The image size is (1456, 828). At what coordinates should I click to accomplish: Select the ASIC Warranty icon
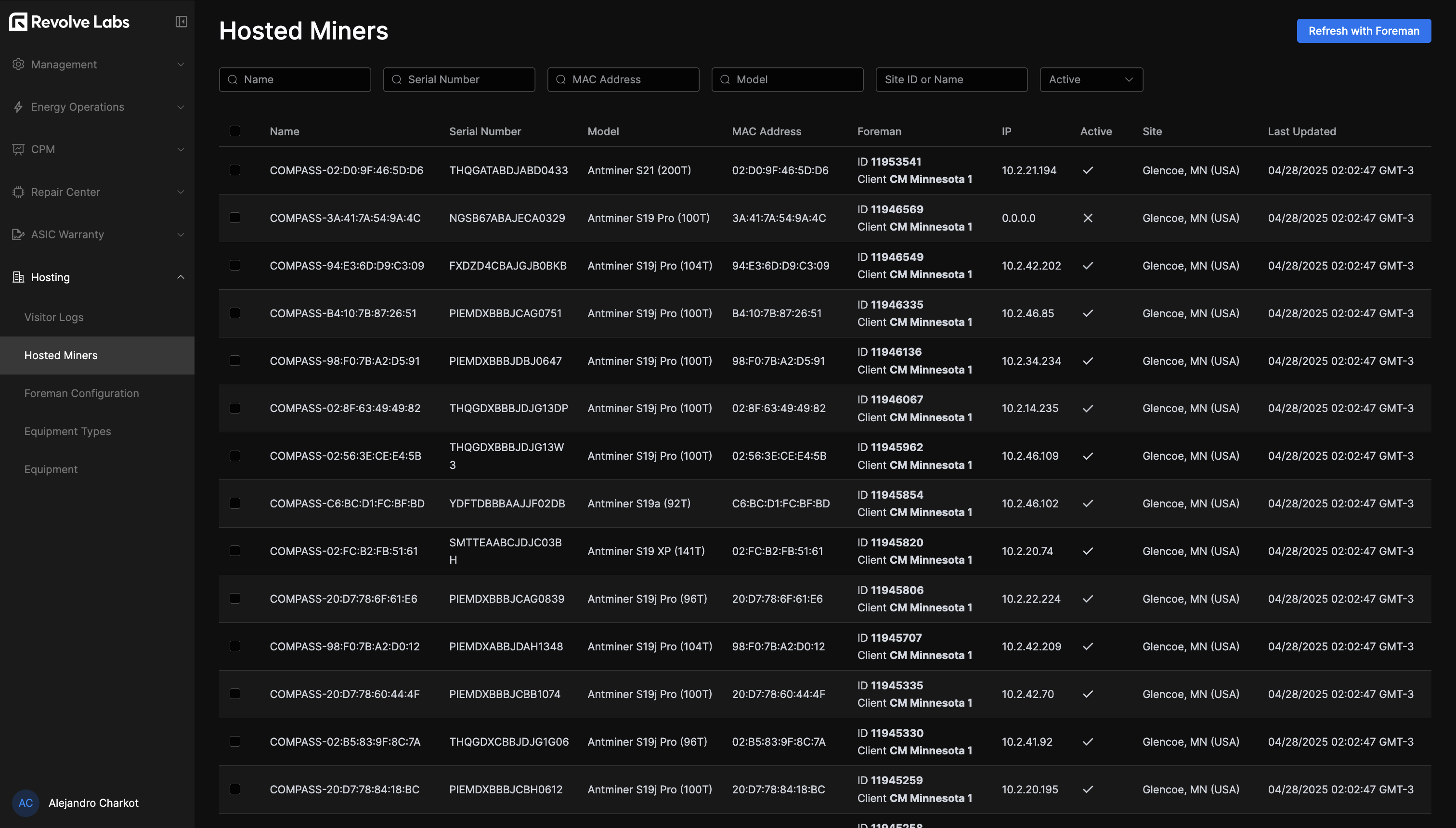pos(18,234)
